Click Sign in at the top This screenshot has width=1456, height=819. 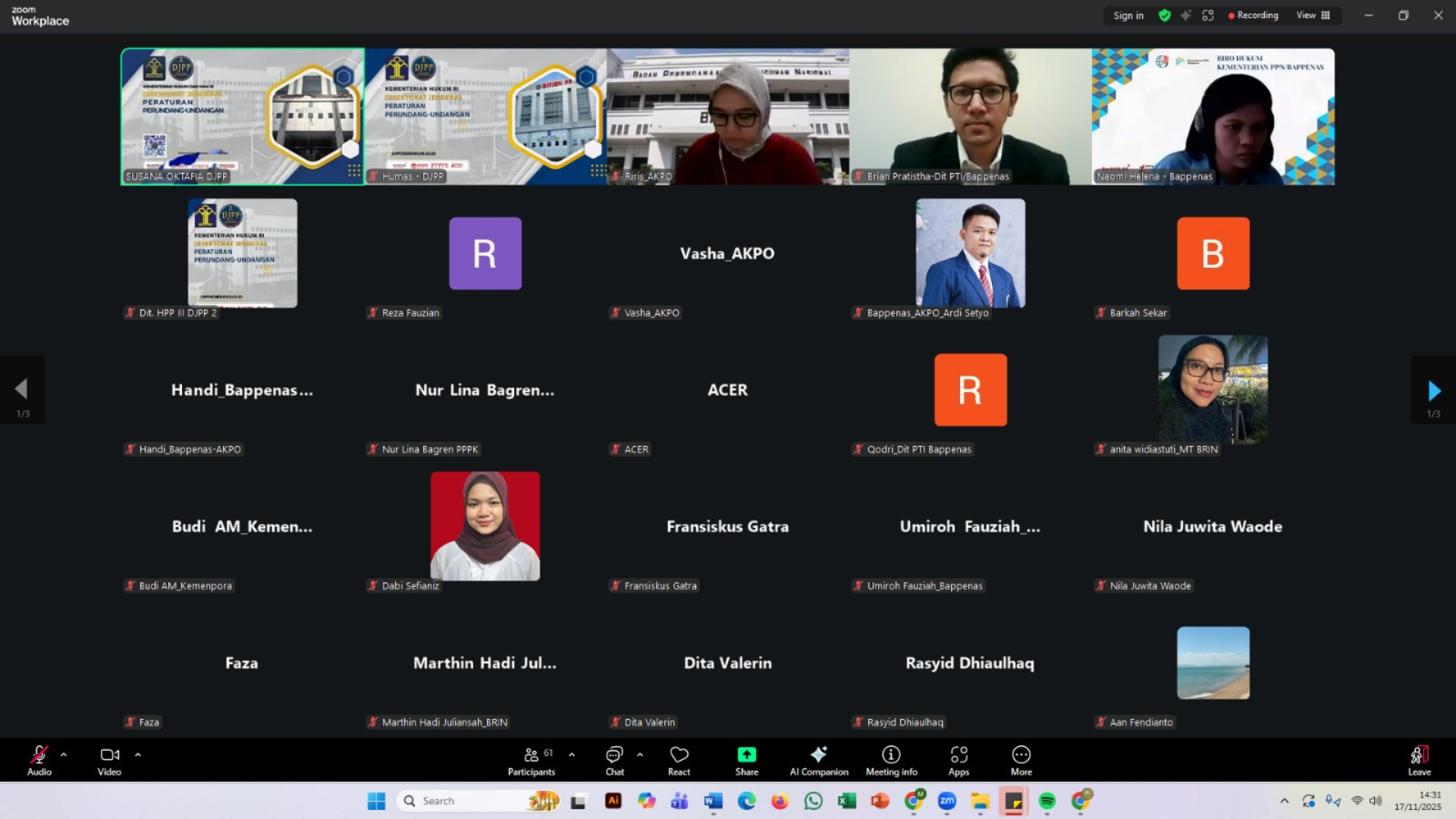click(x=1128, y=15)
